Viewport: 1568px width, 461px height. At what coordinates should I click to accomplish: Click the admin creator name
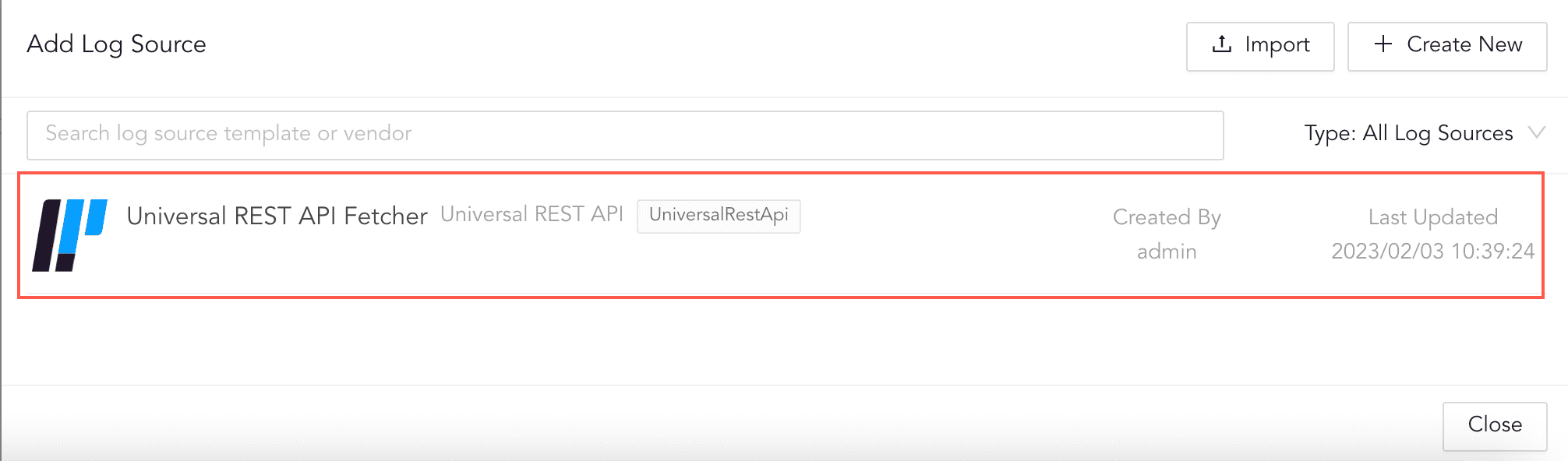[1167, 252]
